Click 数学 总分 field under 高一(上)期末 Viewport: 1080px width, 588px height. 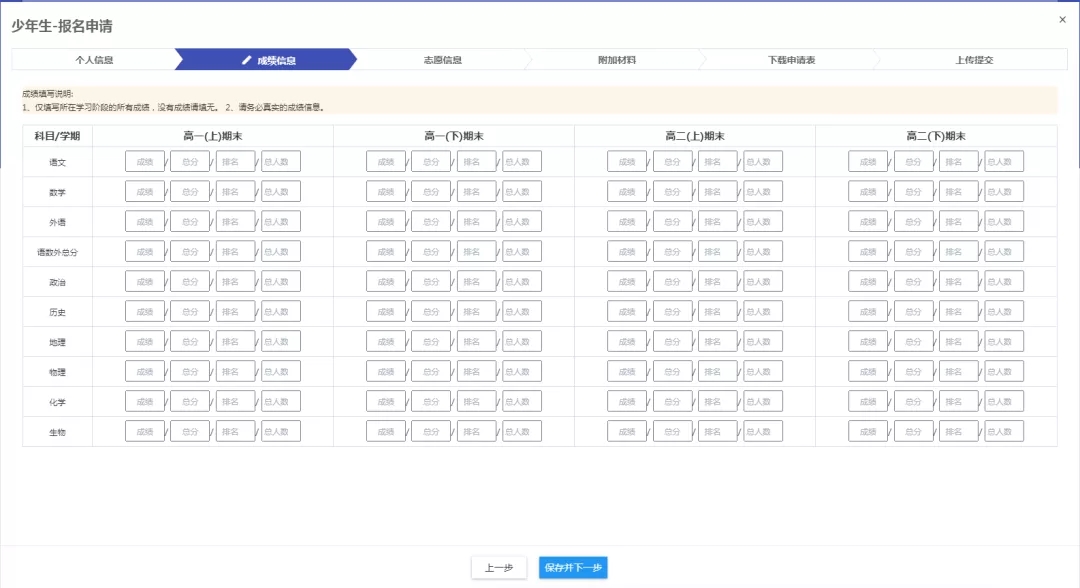click(x=190, y=192)
